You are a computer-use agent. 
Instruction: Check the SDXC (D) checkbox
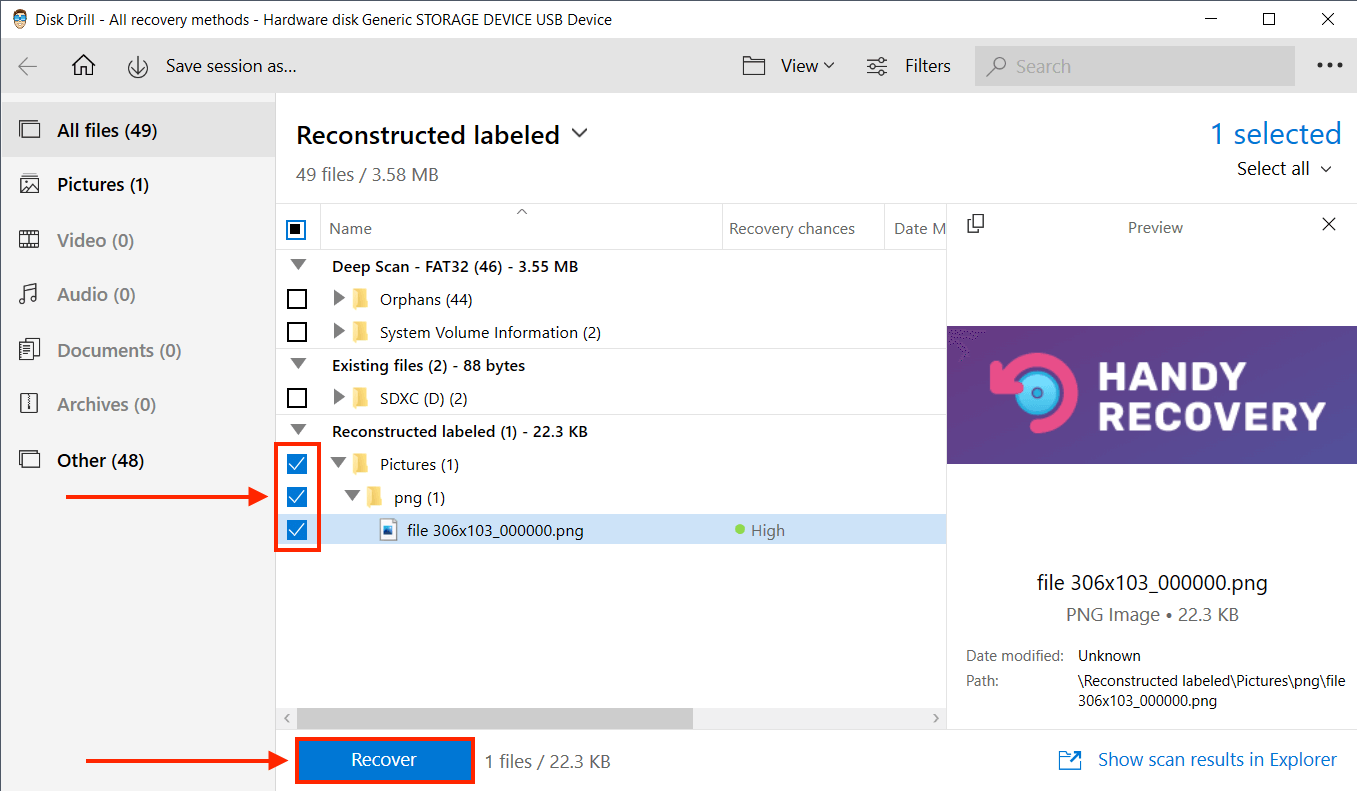297,398
